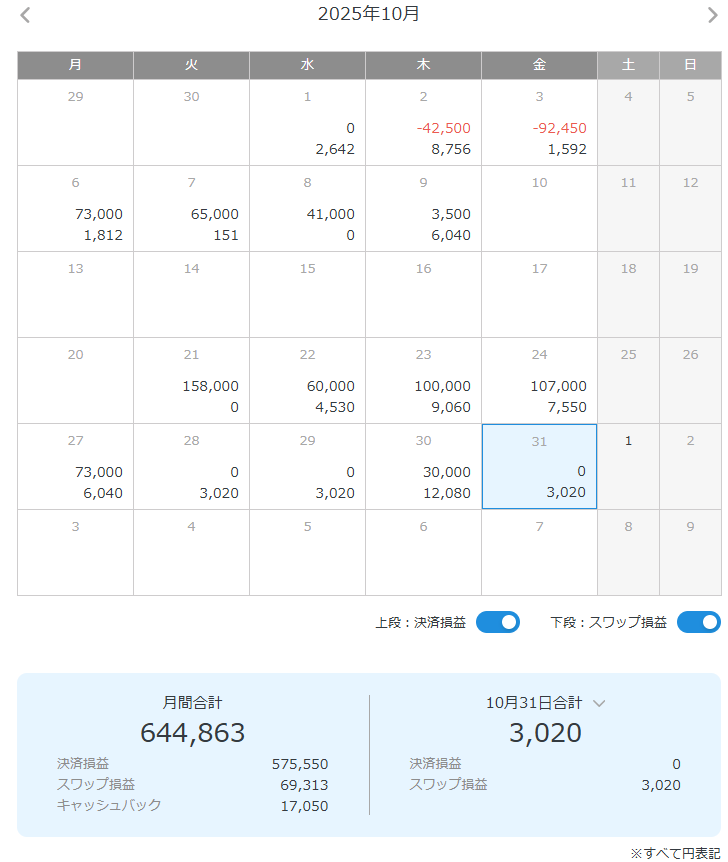Go to next month arrow

712,15
